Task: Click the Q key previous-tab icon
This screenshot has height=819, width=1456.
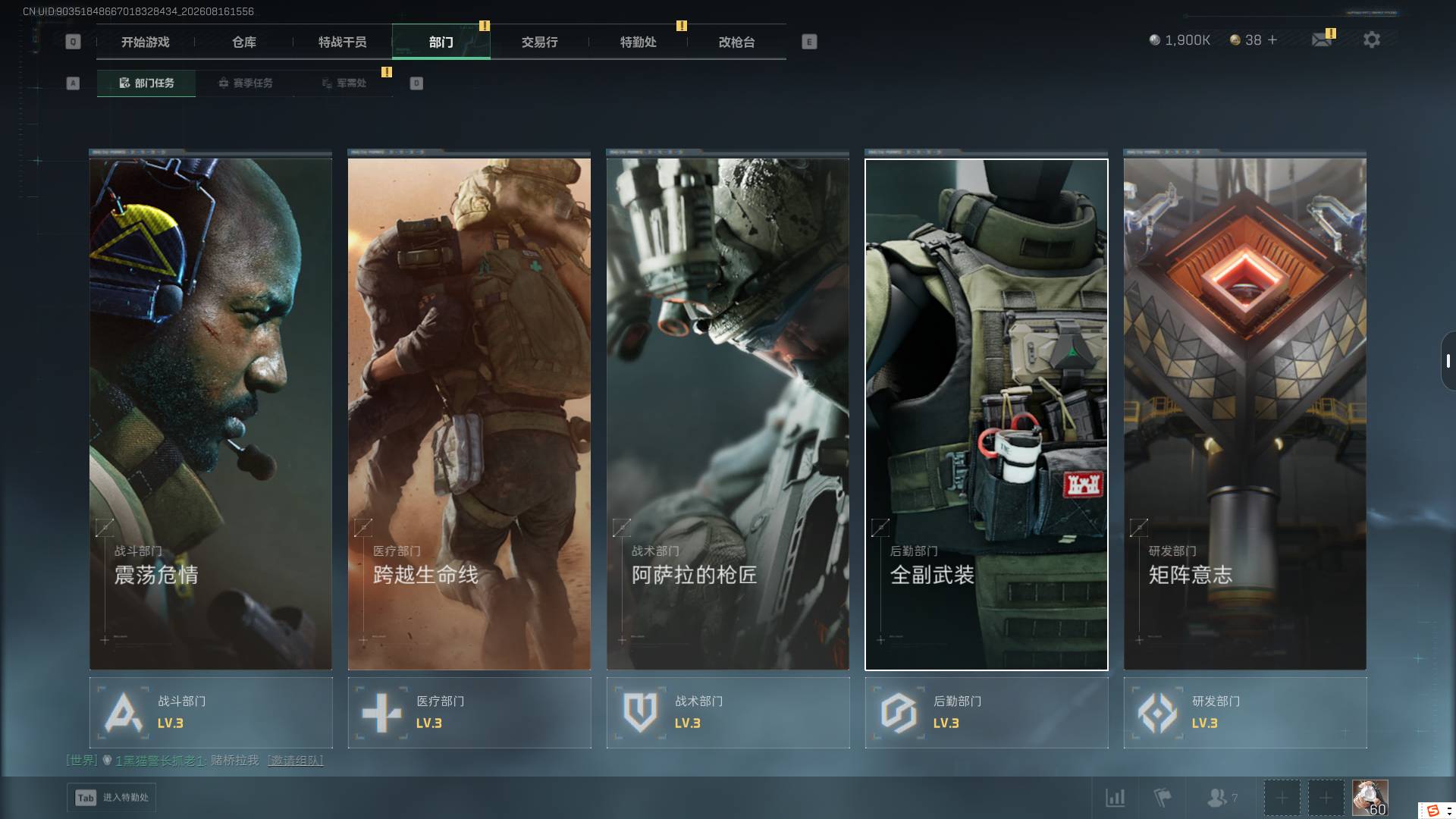Action: [73, 42]
